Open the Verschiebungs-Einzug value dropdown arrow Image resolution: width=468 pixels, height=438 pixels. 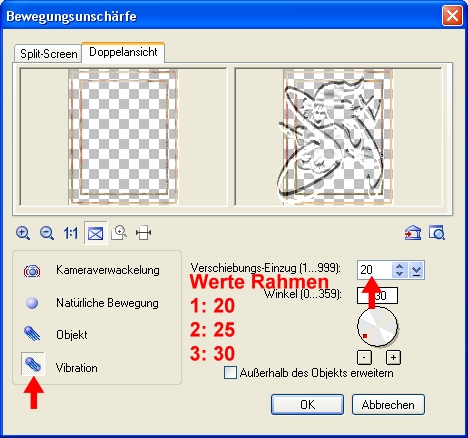tap(416, 270)
